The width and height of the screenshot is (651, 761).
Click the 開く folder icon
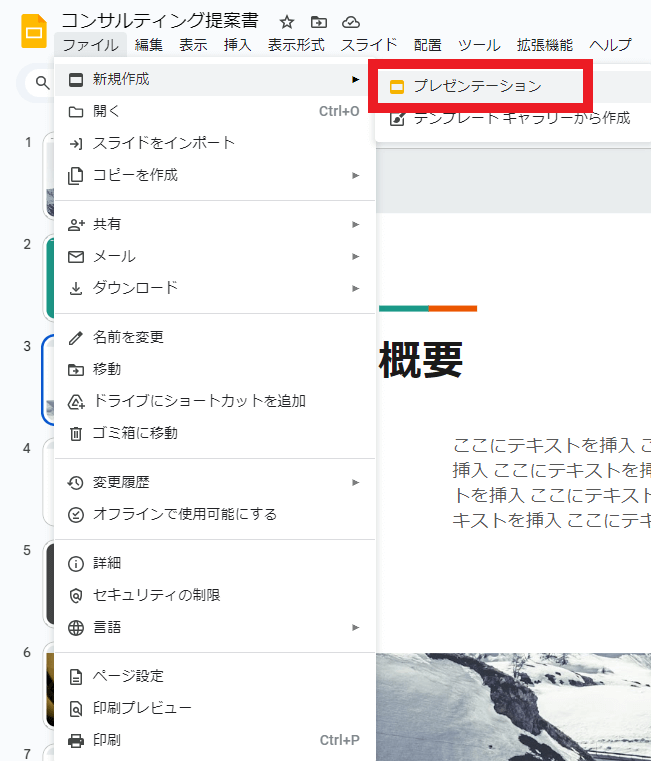76,112
